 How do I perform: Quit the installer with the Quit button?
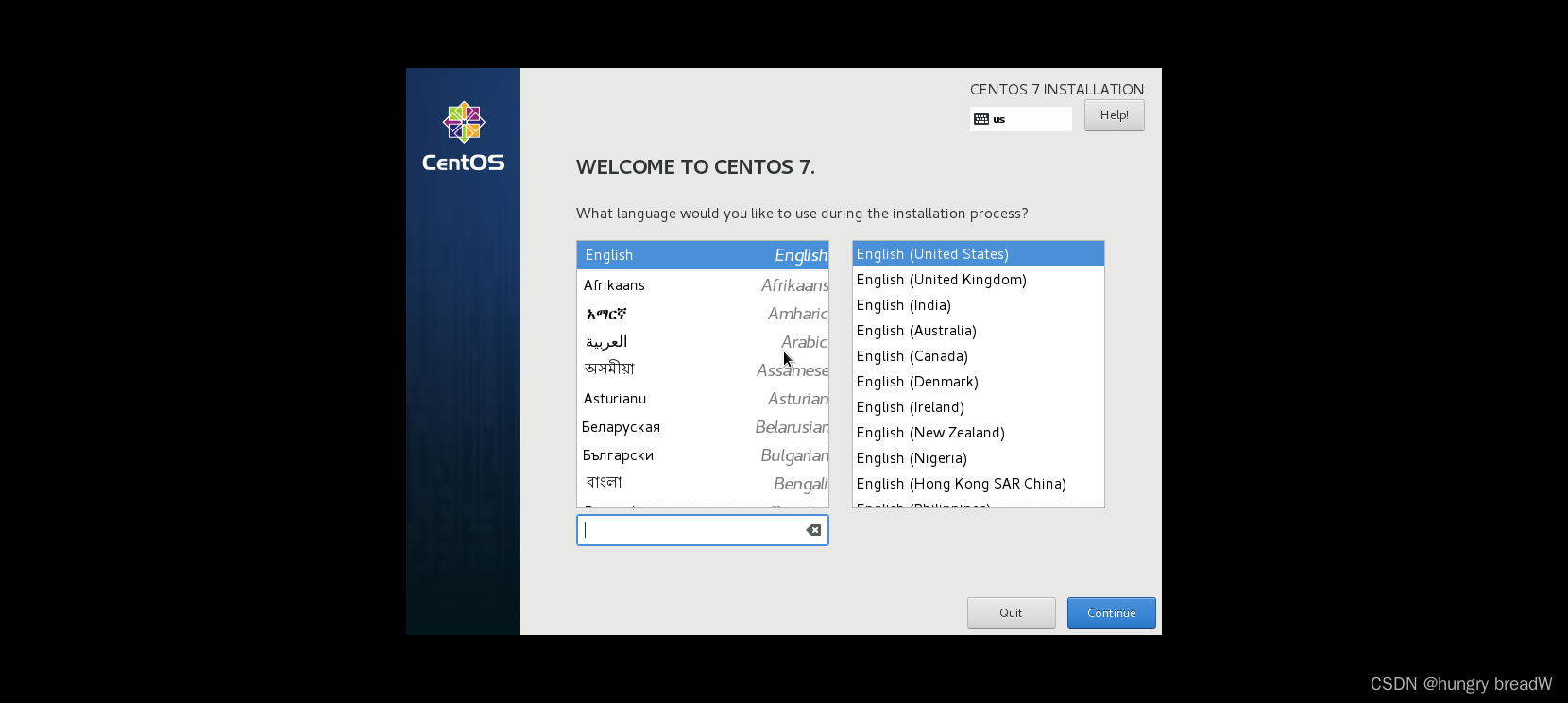coord(1012,613)
